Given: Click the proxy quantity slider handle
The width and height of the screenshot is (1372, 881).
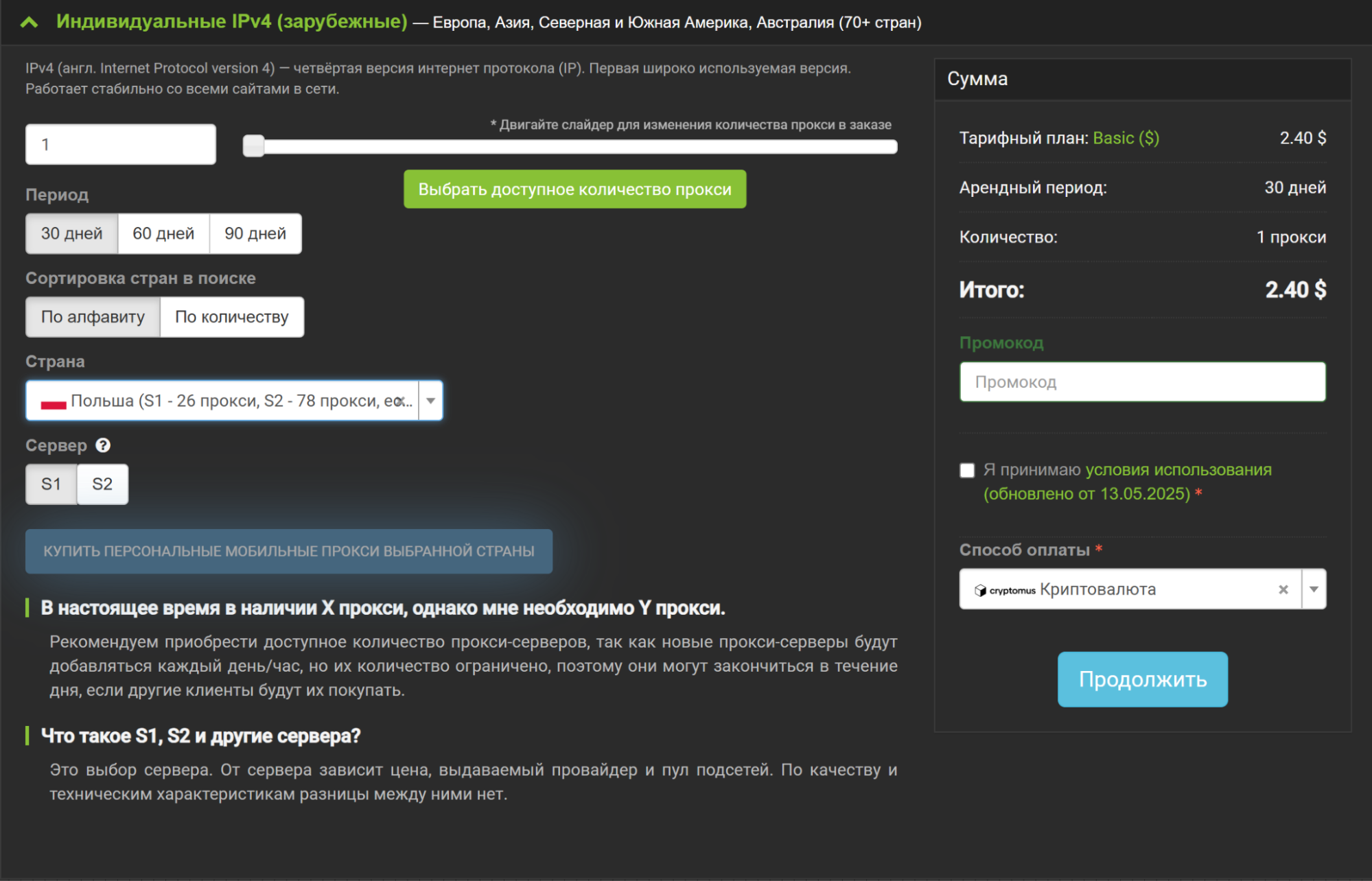Looking at the screenshot, I should (253, 145).
